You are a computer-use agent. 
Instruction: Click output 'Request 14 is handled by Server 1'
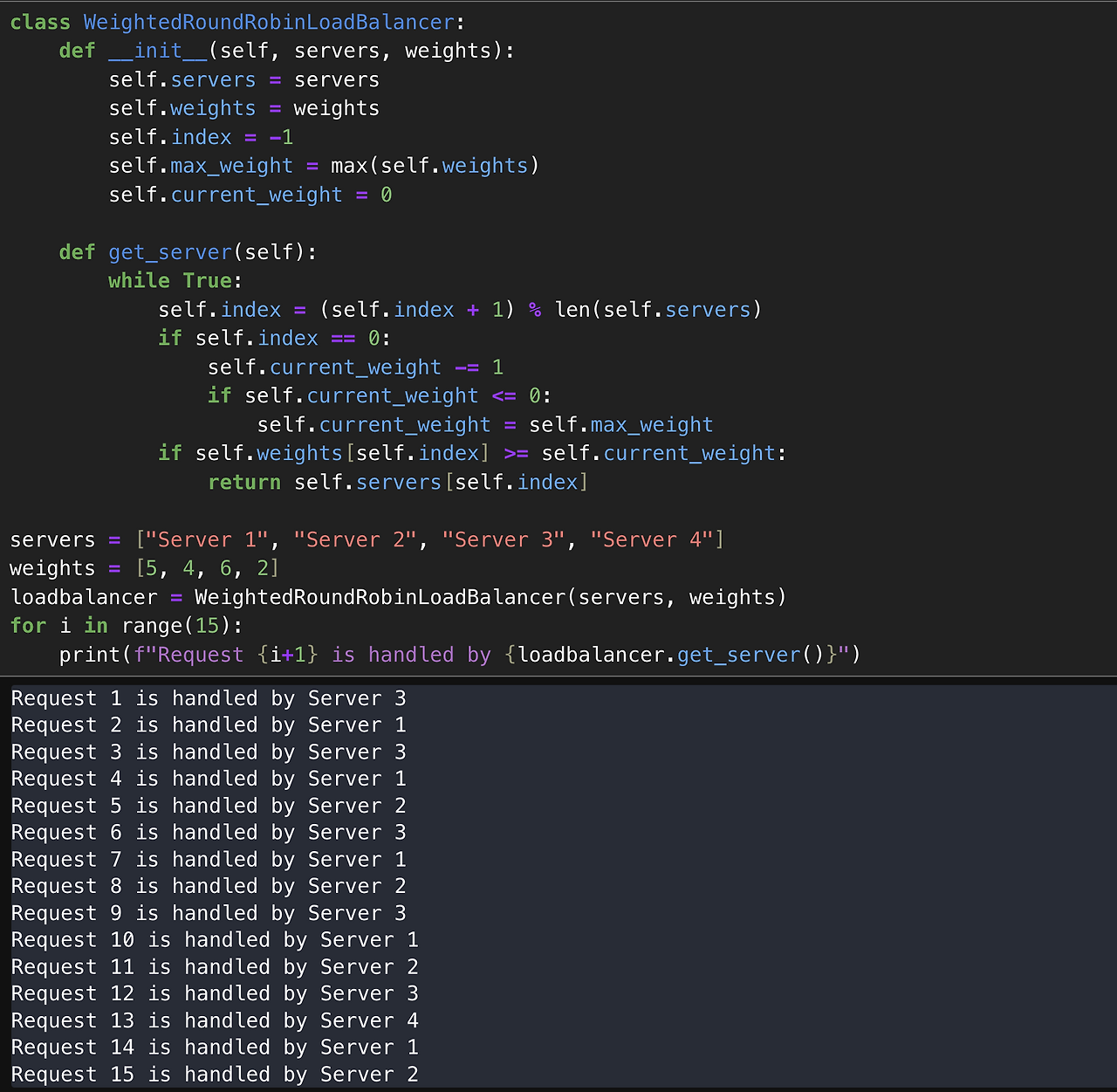tap(215, 1047)
